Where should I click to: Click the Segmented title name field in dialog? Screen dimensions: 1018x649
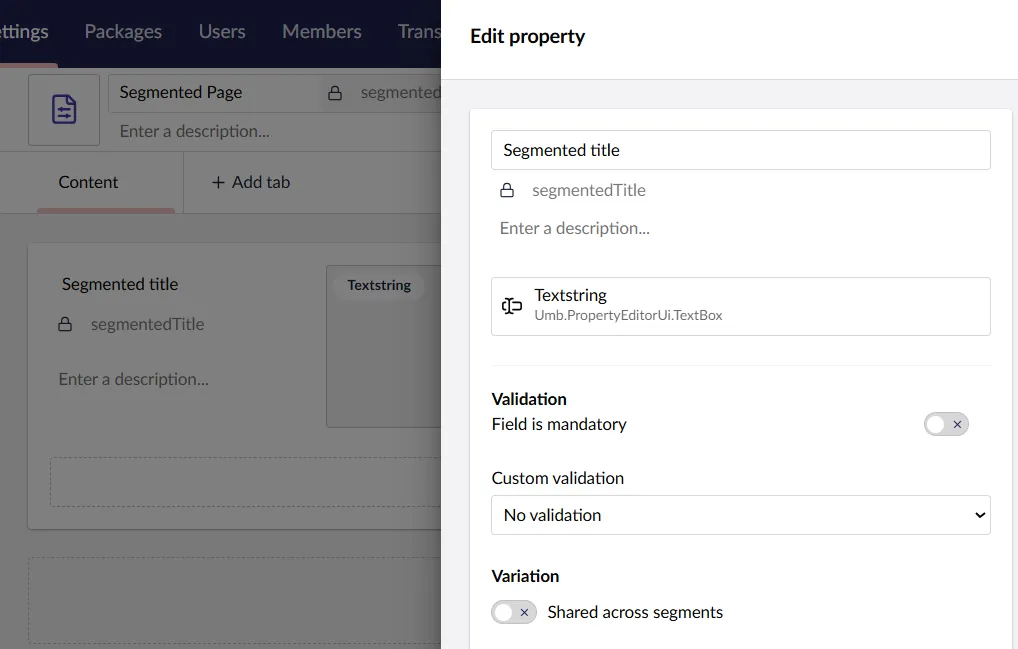point(740,150)
